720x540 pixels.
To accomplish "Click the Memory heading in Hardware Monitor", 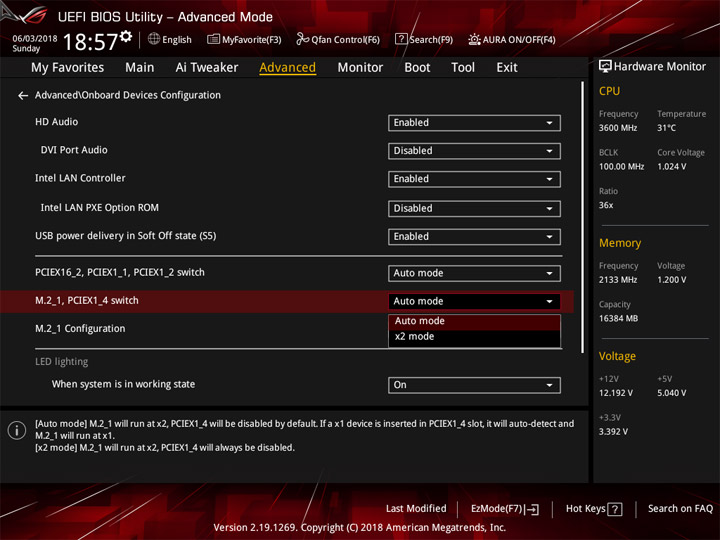I will 620,243.
